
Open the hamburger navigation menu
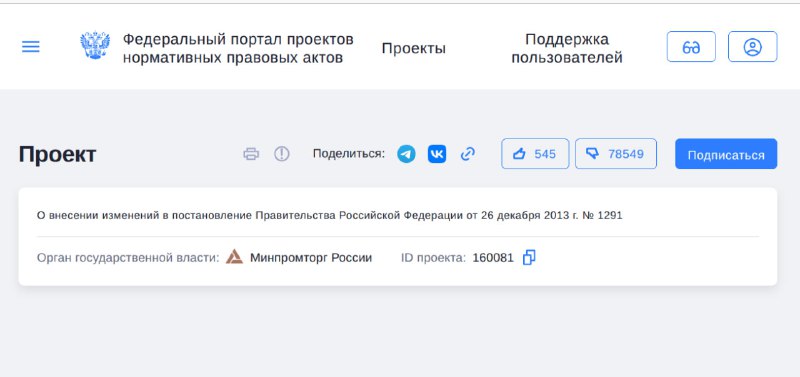[x=31, y=47]
